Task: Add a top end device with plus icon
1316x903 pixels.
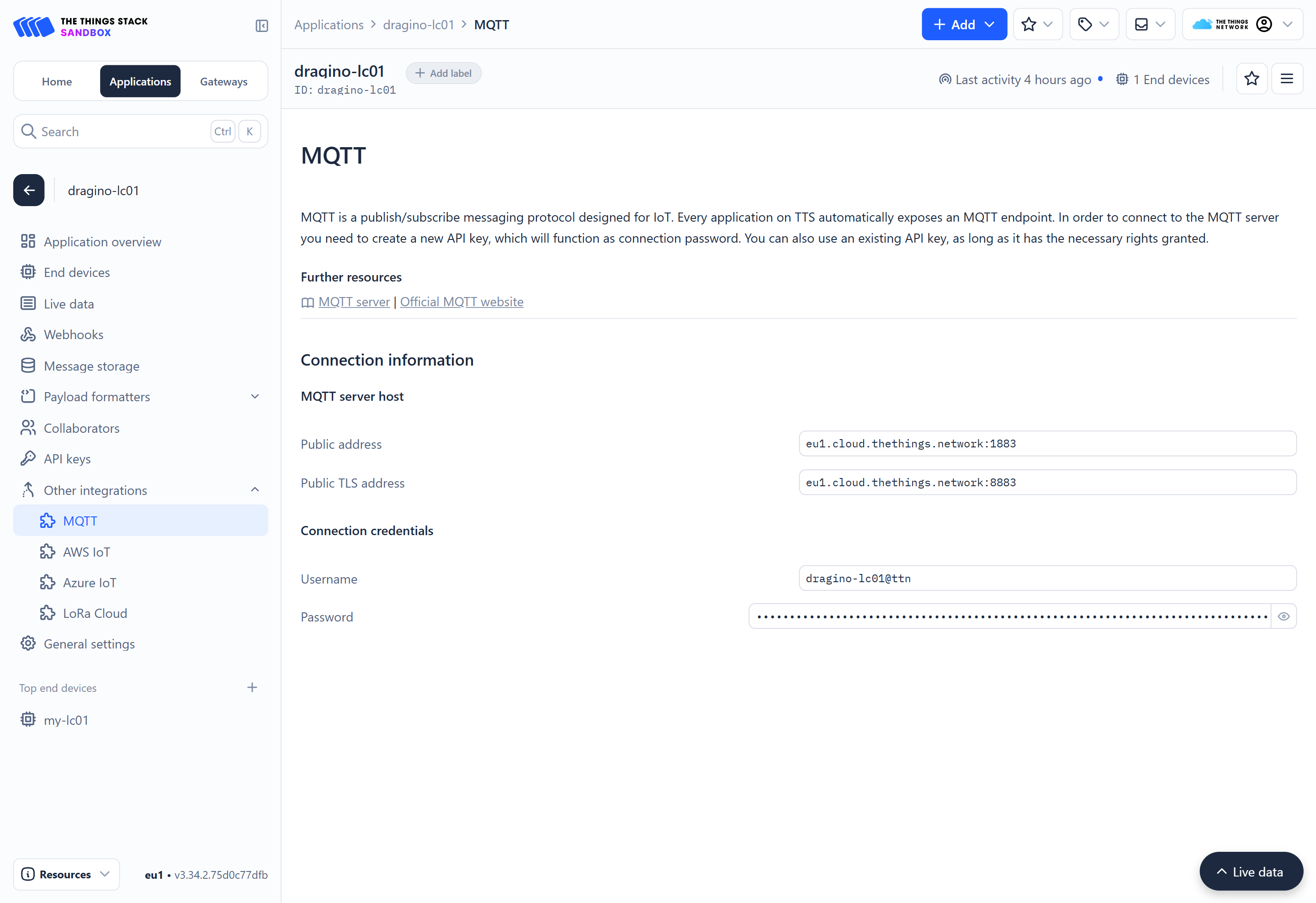Action: 253,687
